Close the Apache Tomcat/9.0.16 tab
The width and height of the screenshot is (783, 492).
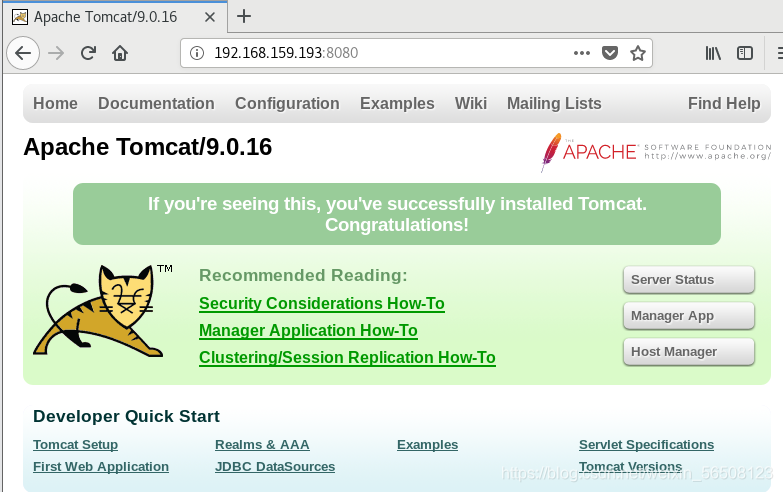point(210,17)
